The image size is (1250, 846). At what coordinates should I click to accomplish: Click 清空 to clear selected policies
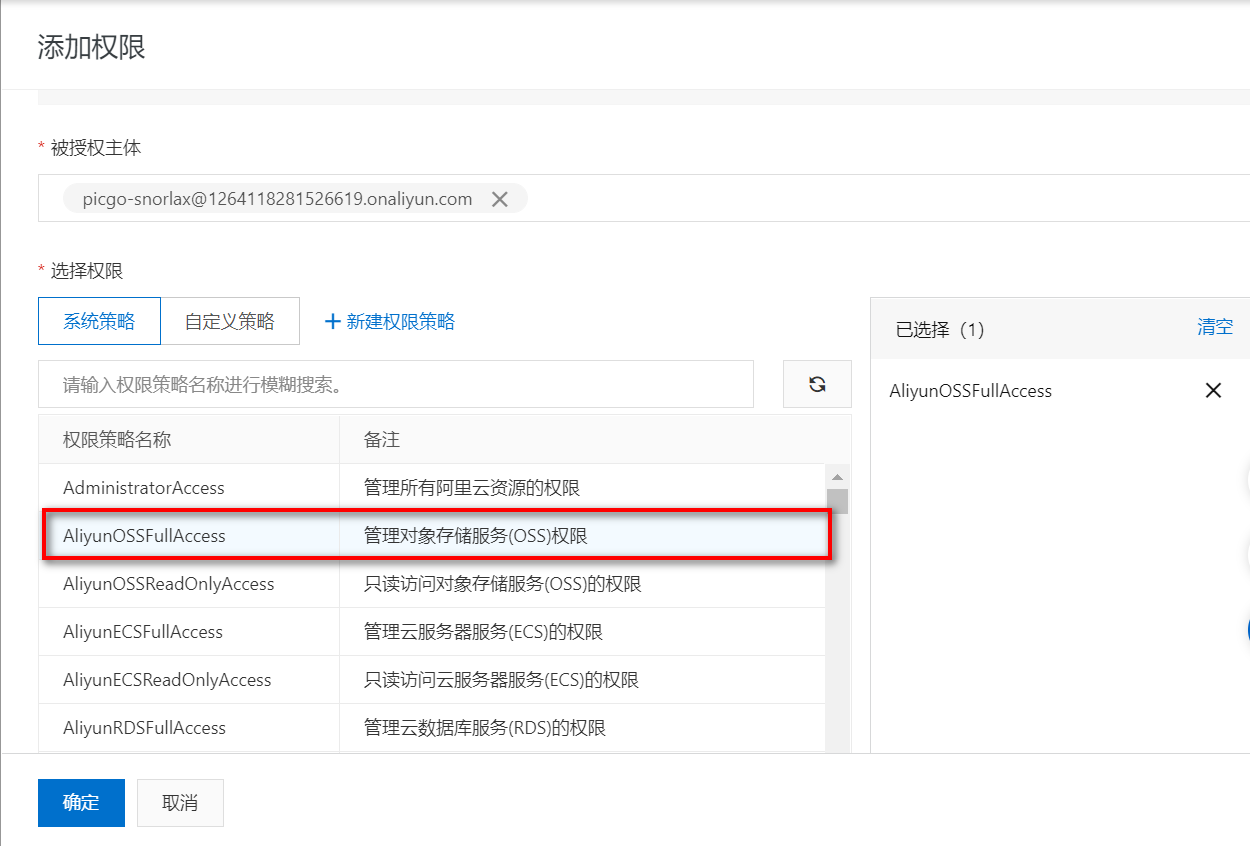(x=1215, y=327)
